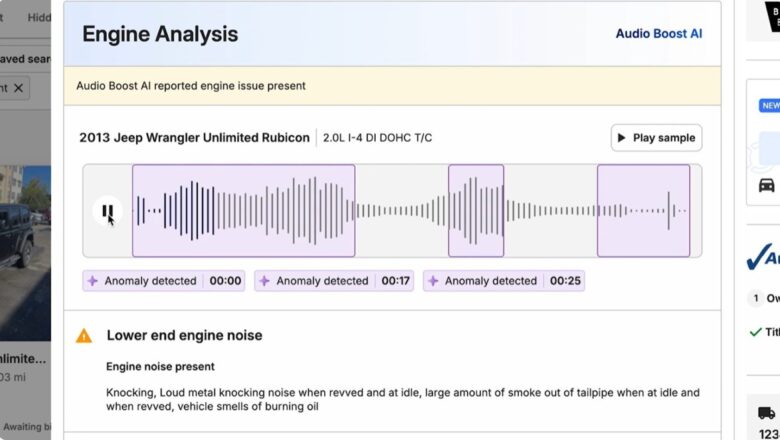Click the Engine Analysis heading
Screen dimensions: 780x440
[x=160, y=34]
